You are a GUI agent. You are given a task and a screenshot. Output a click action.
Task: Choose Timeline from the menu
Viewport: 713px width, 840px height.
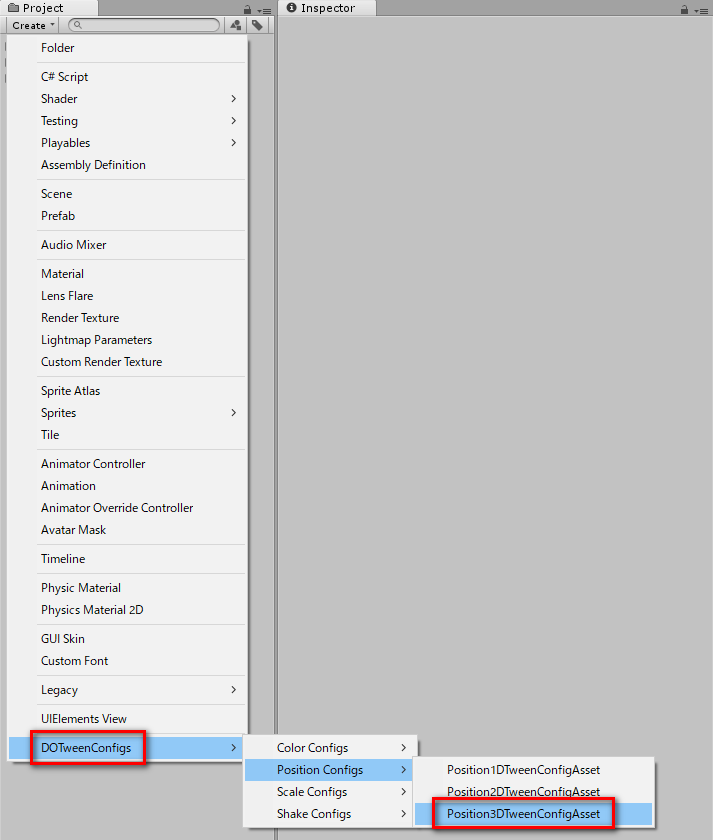pyautogui.click(x=127, y=558)
